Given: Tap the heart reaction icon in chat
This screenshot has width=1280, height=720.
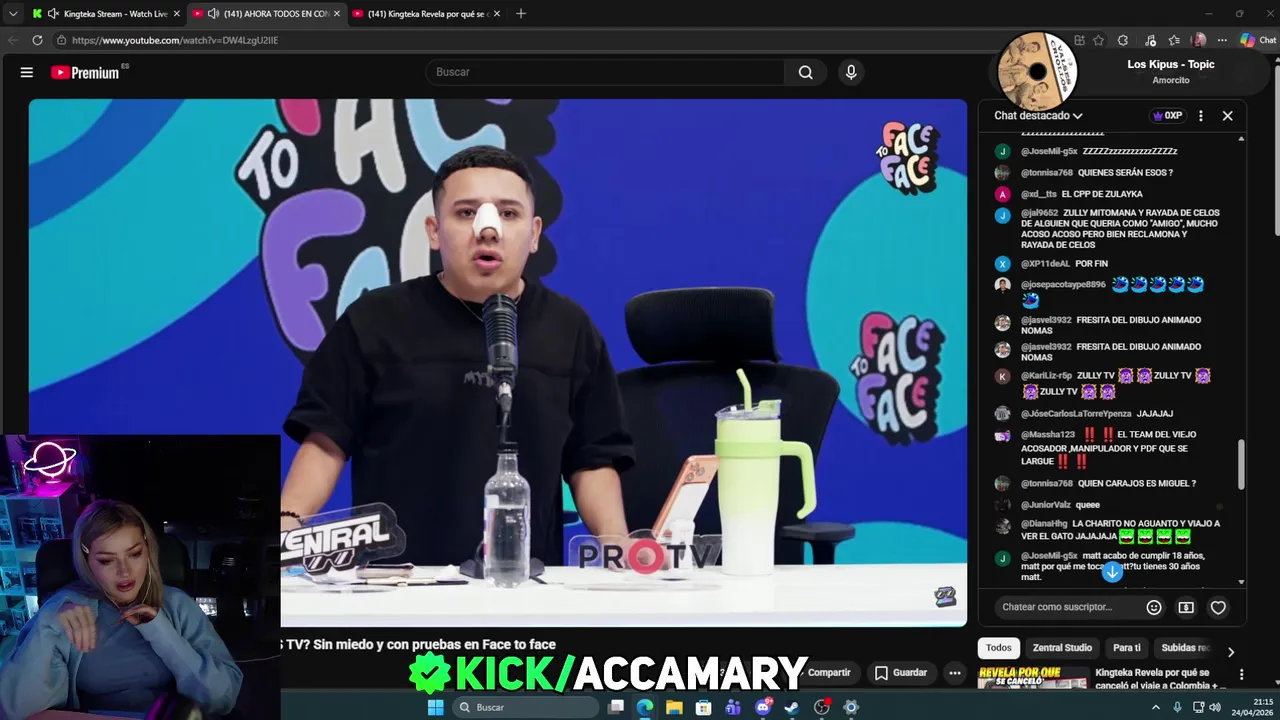Looking at the screenshot, I should pos(1218,607).
